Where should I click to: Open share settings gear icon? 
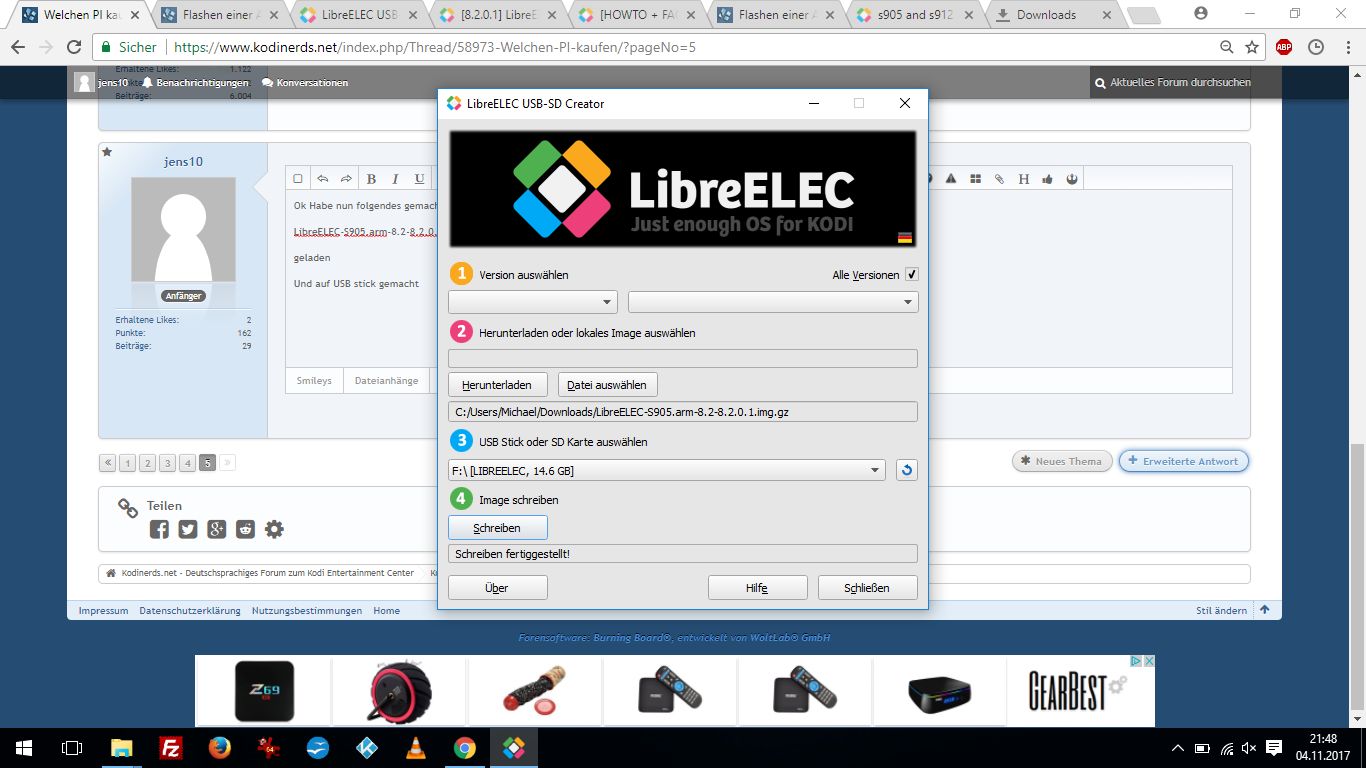[x=274, y=529]
